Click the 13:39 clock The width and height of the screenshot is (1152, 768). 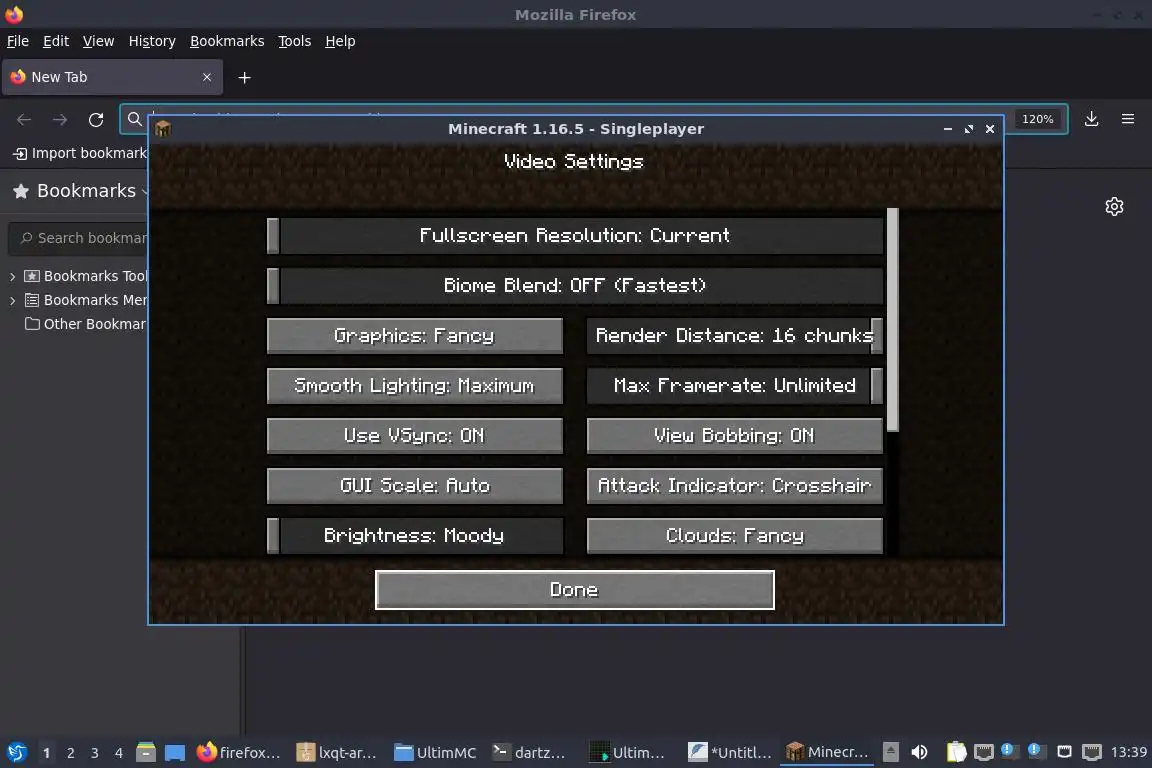(1128, 752)
